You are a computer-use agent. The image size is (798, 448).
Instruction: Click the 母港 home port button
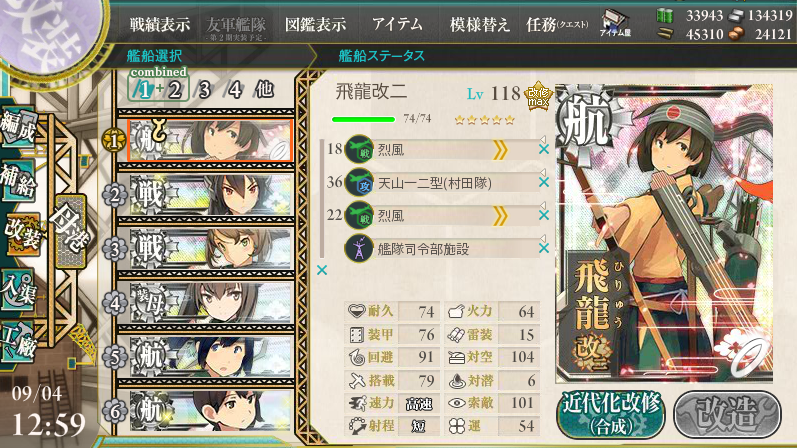point(70,230)
